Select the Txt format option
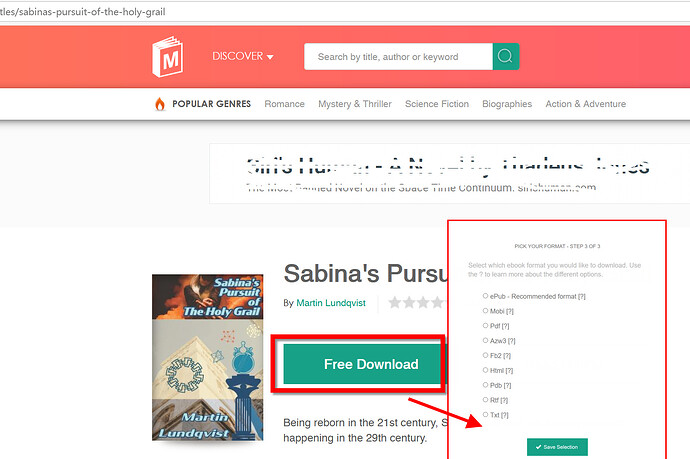The image size is (690, 459). [x=485, y=415]
